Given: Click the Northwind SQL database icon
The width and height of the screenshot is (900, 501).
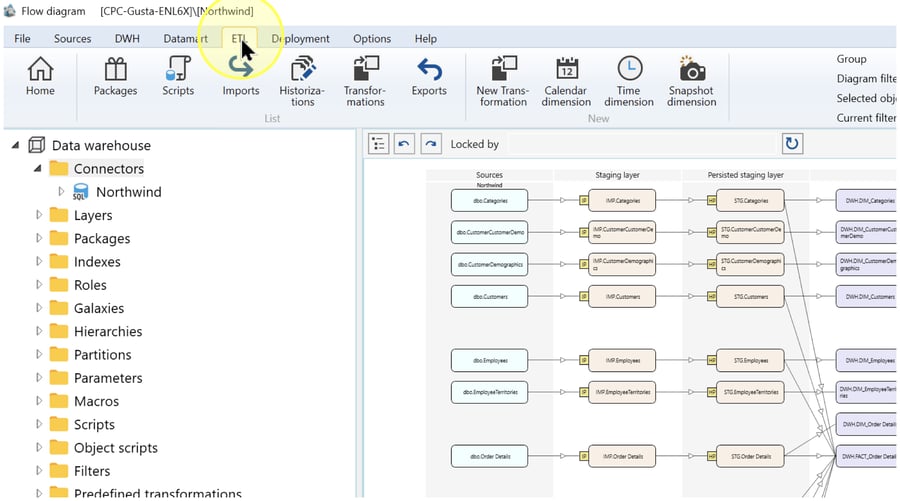Looking at the screenshot, I should point(80,192).
